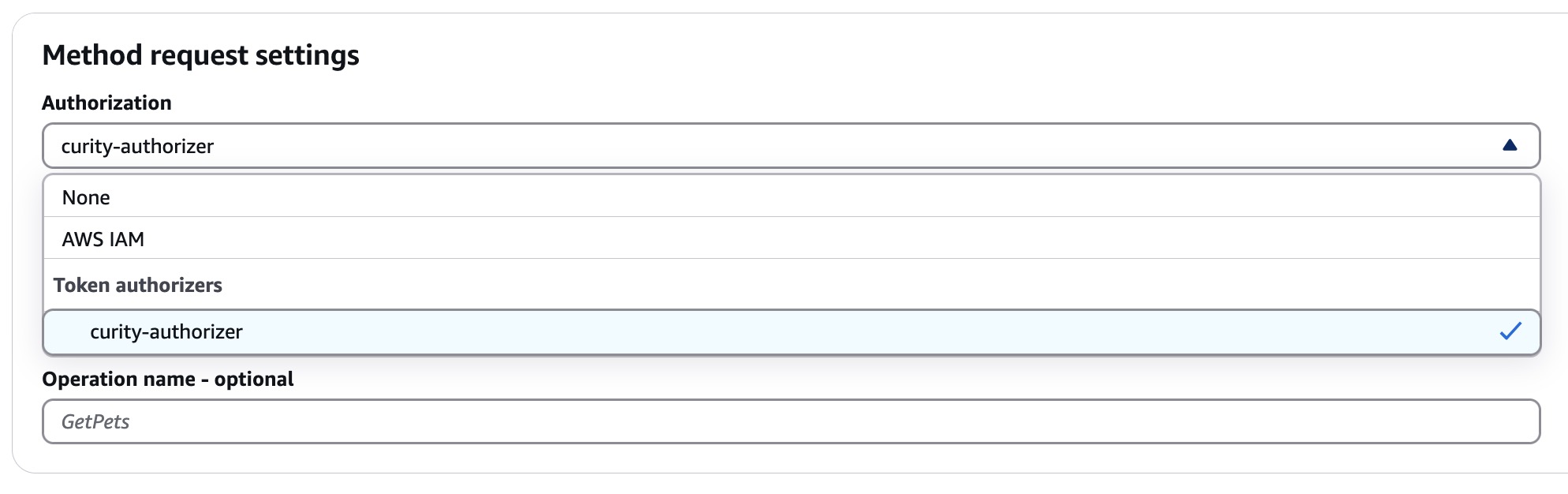Click the Token authorizers group header
The image size is (1568, 494).
coord(138,285)
